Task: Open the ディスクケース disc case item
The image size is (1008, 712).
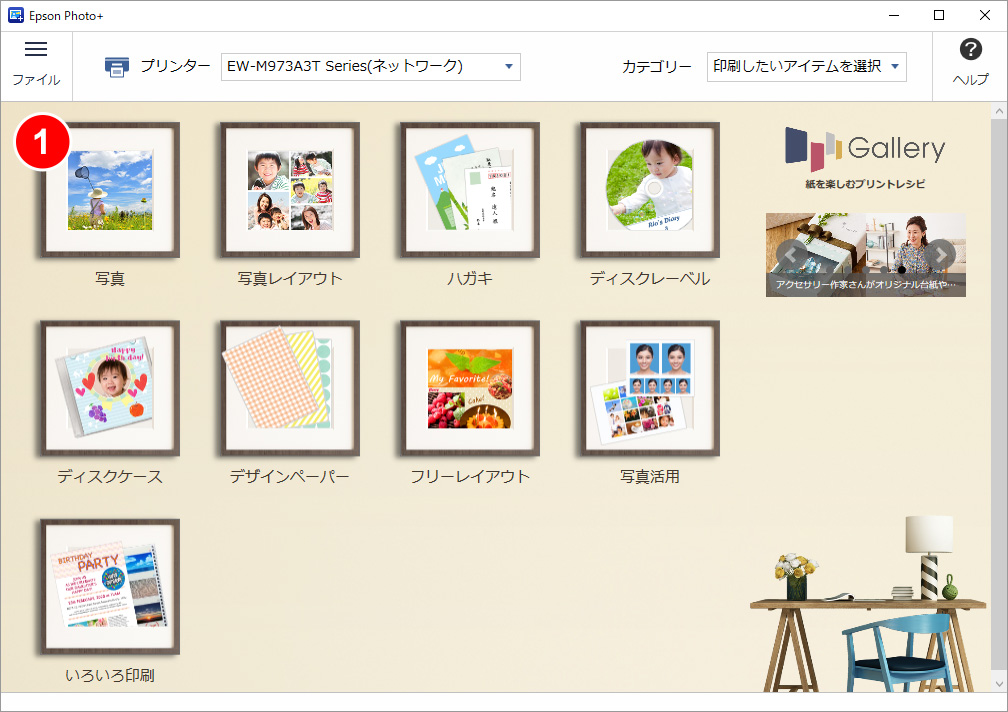Action: click(110, 389)
